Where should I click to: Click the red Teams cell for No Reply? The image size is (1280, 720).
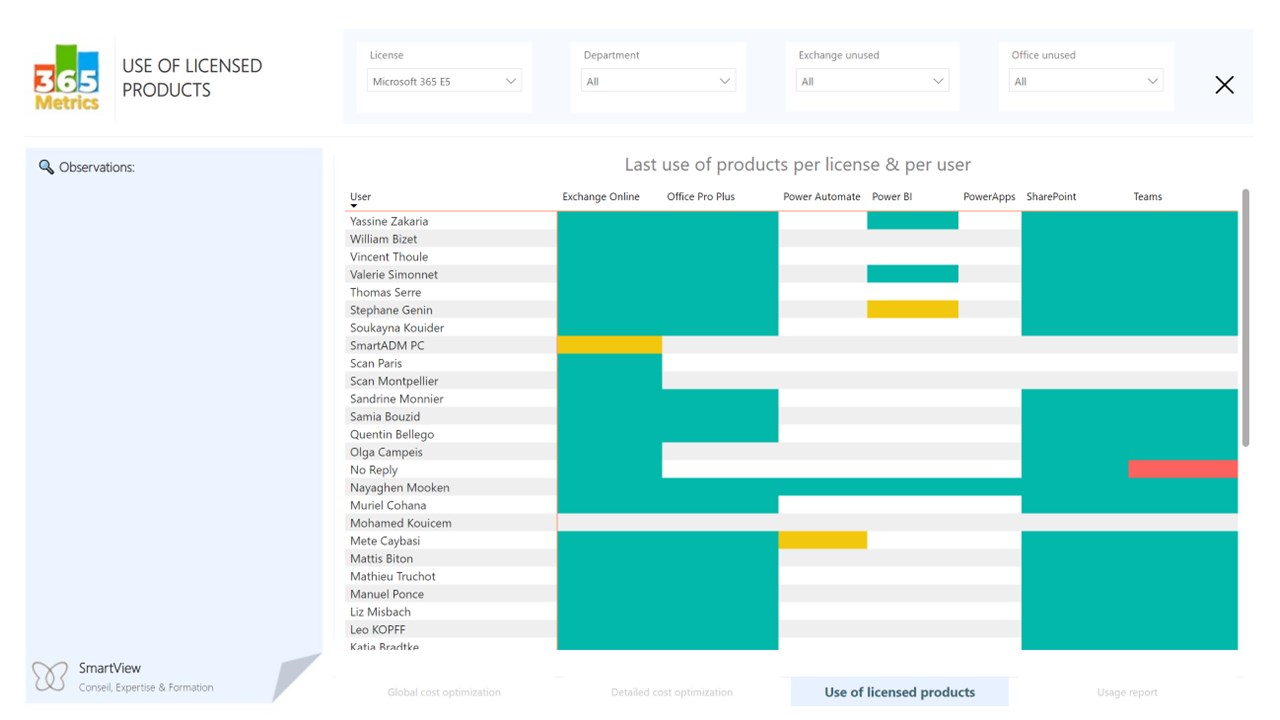coord(1183,469)
